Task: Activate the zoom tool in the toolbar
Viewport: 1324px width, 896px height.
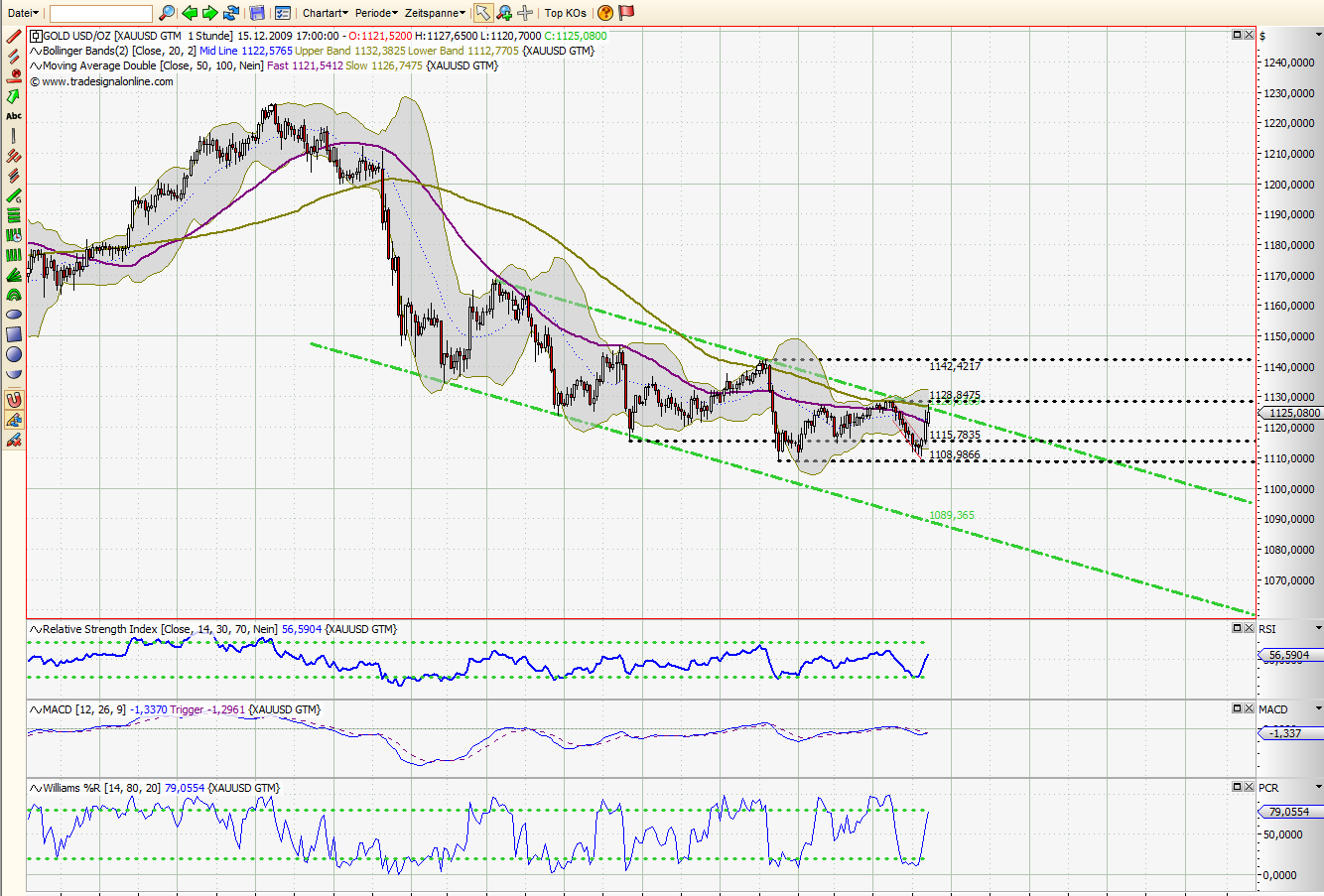Action: [x=504, y=13]
